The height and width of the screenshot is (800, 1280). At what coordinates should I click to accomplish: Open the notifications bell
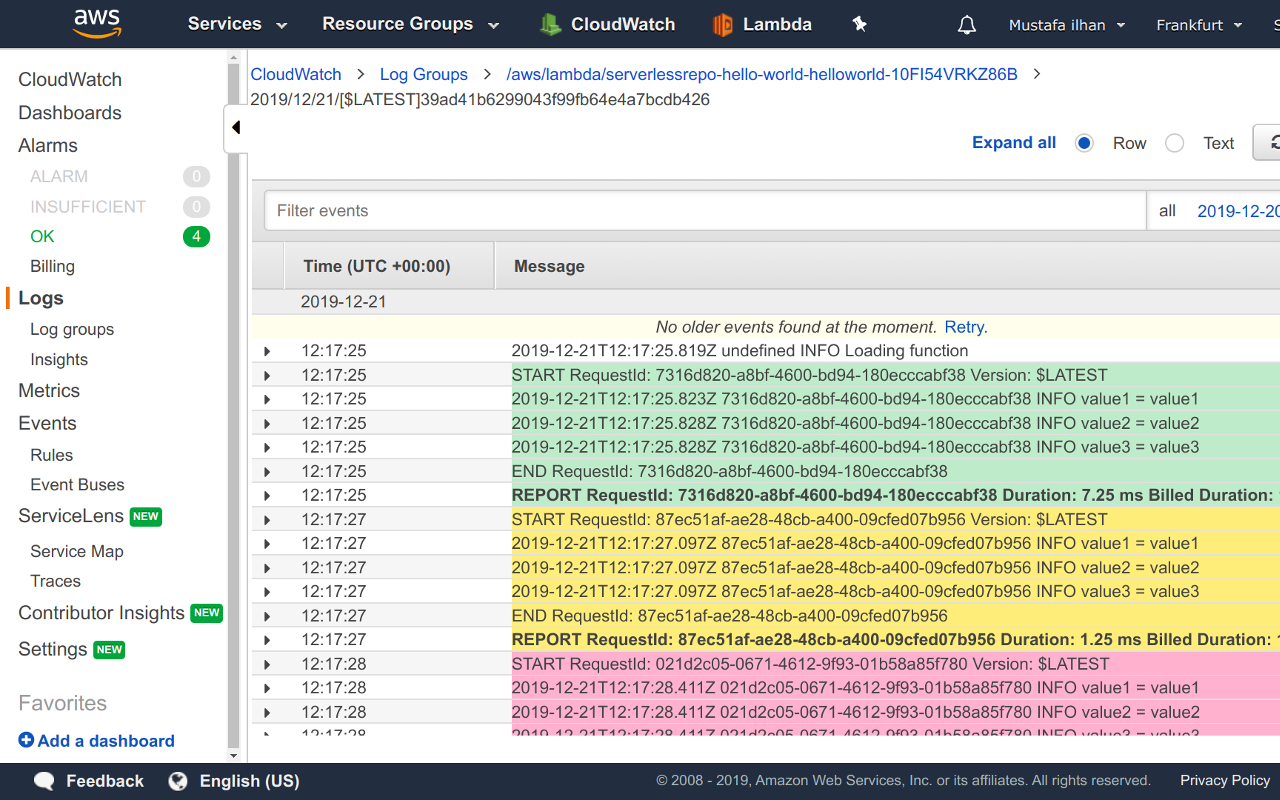pyautogui.click(x=966, y=25)
